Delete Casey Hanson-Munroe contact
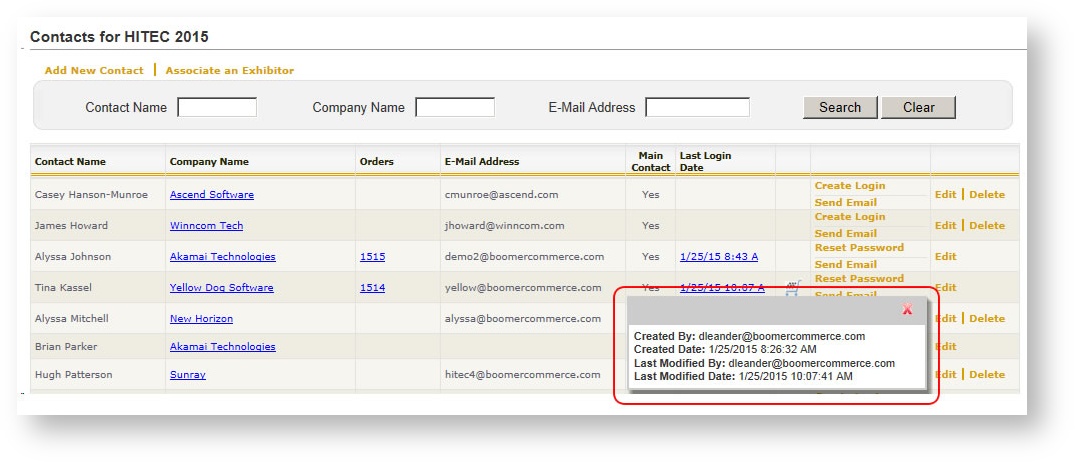1075x463 pixels. click(x=987, y=195)
